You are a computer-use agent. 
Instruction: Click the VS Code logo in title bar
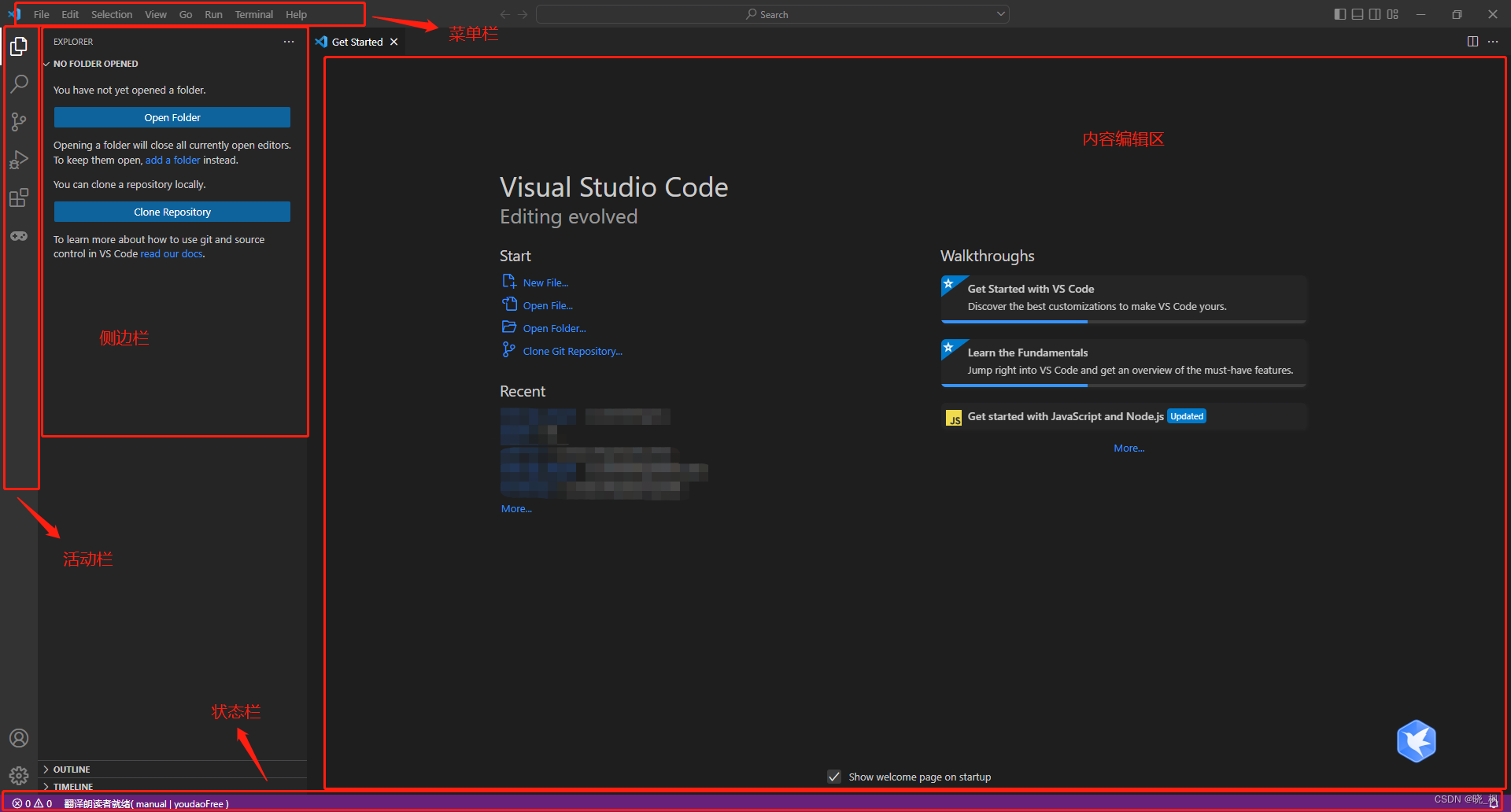[x=14, y=14]
